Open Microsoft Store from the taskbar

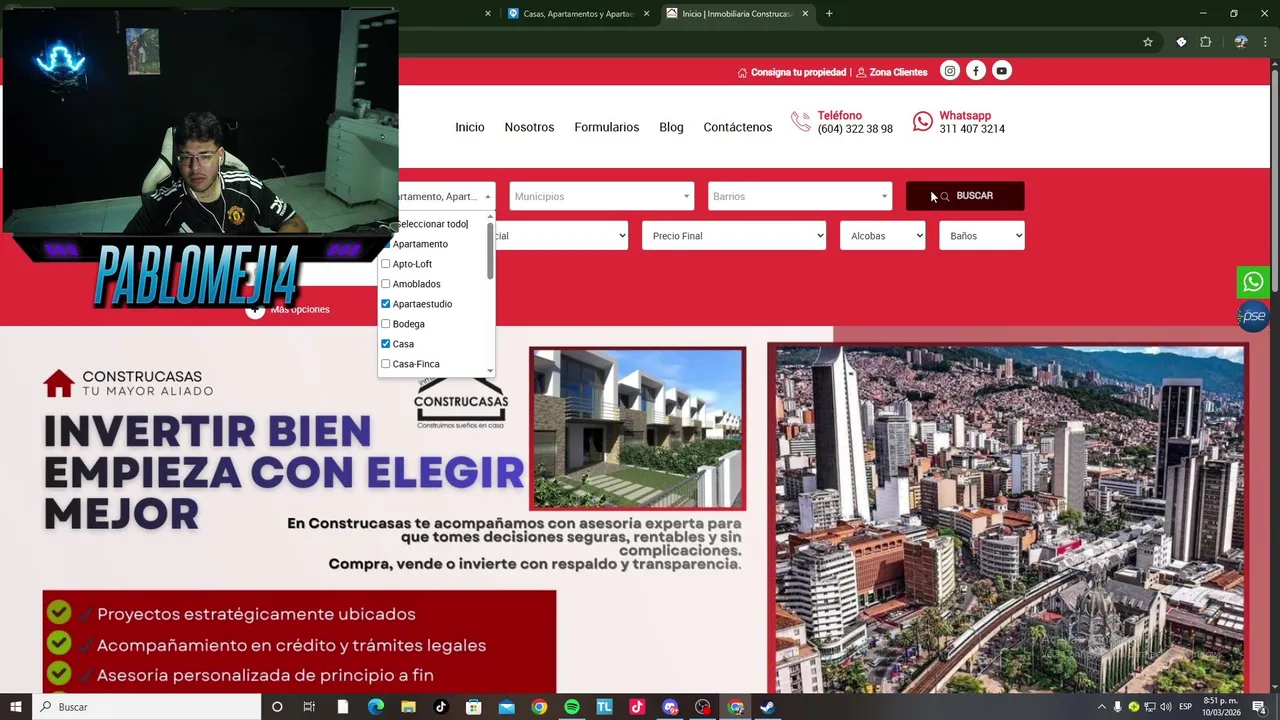(x=474, y=707)
